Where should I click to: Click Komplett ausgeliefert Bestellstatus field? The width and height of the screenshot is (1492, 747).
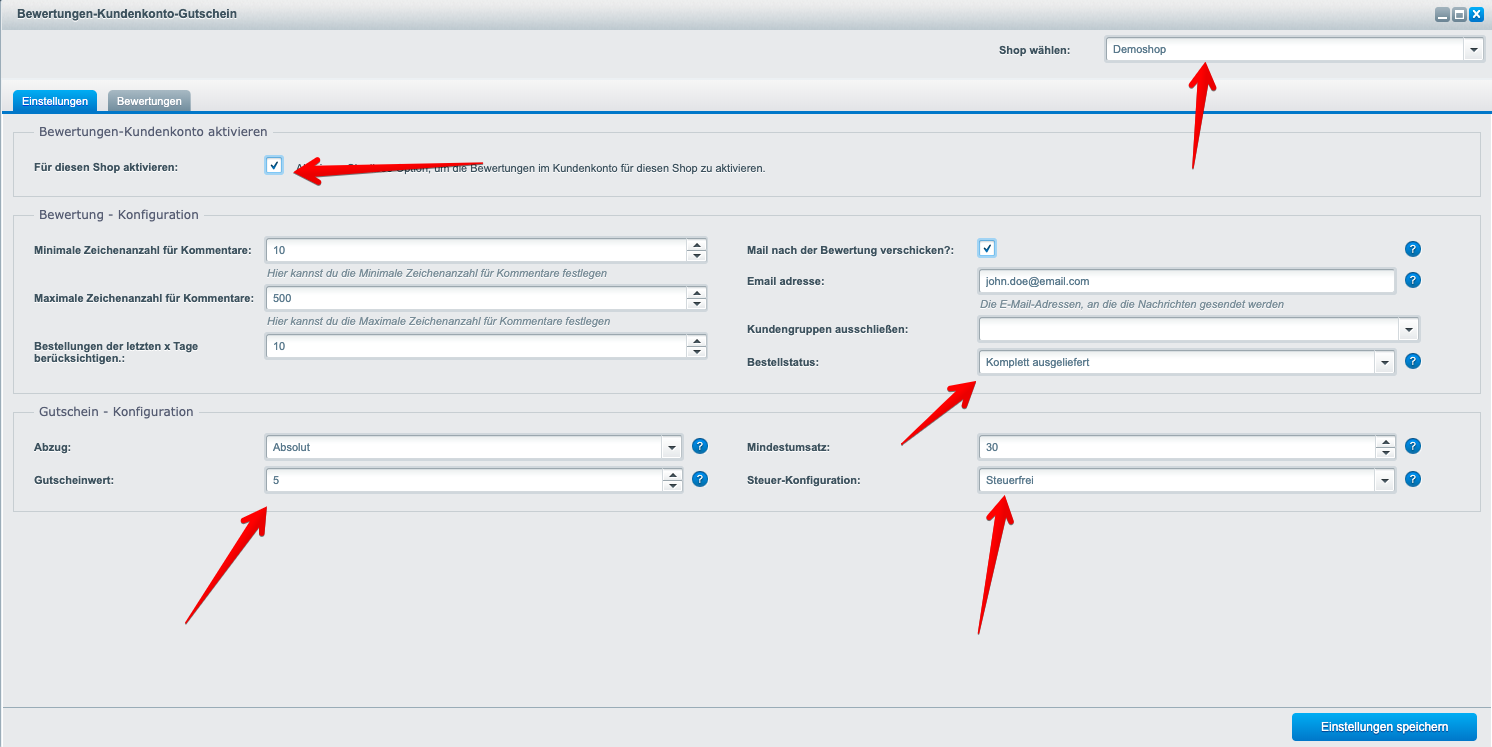[1178, 362]
